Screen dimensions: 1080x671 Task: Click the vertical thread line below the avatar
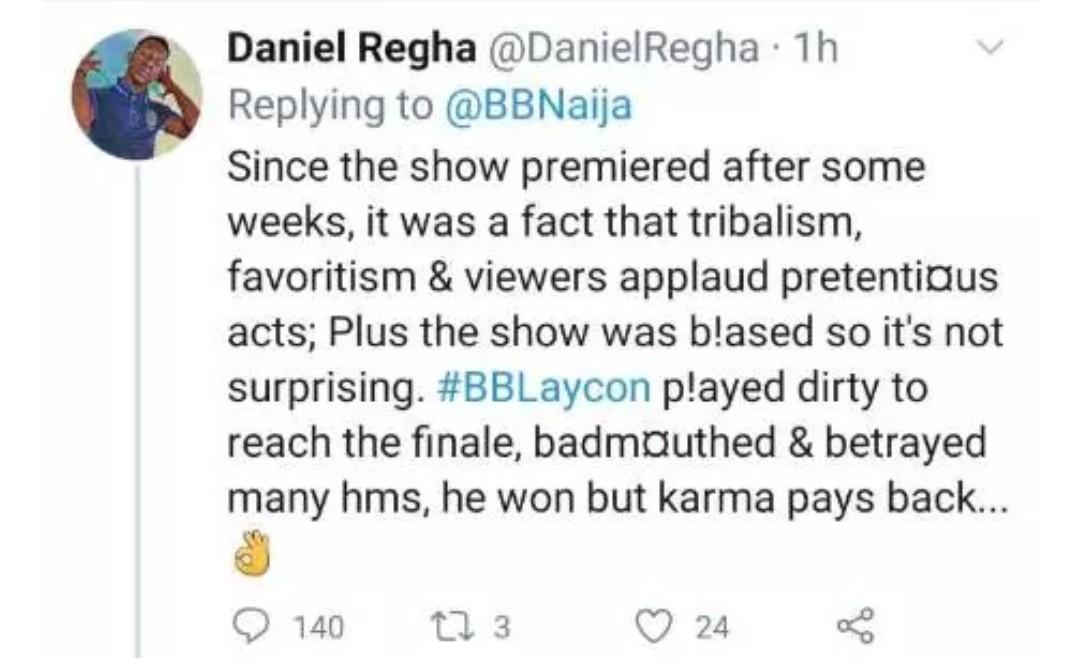[136, 400]
